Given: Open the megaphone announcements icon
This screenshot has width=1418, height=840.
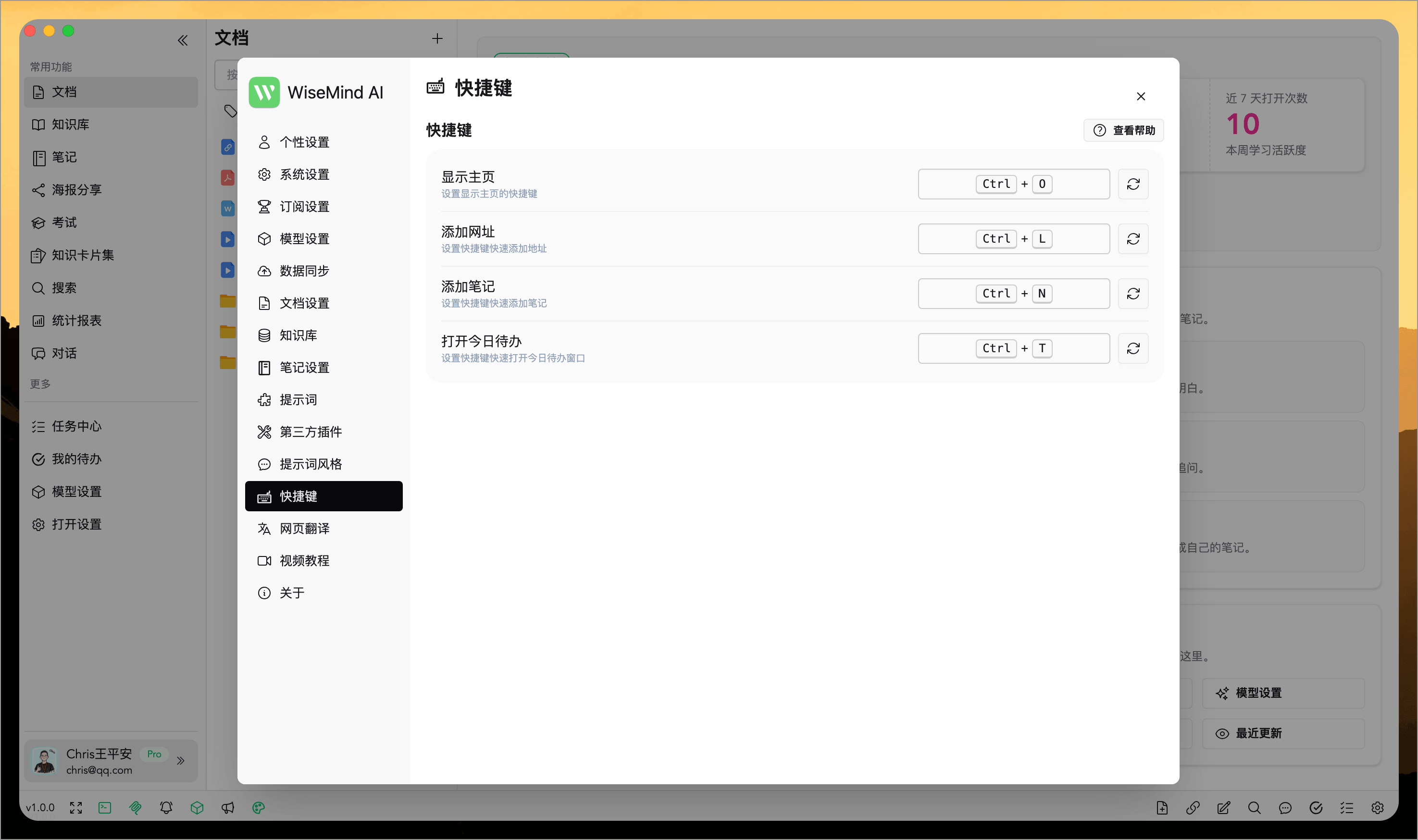Looking at the screenshot, I should tap(228, 808).
